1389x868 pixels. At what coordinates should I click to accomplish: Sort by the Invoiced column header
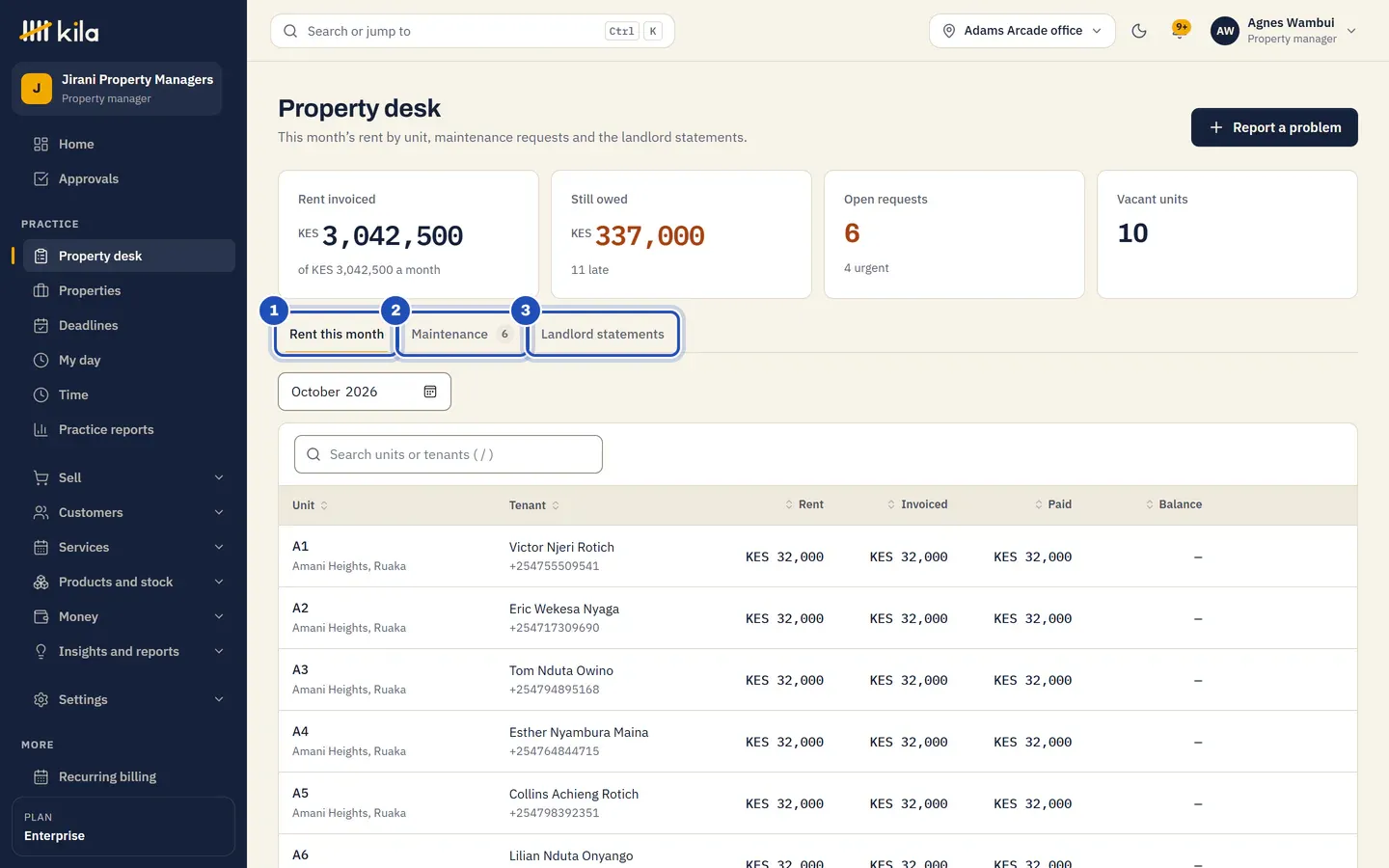click(917, 504)
